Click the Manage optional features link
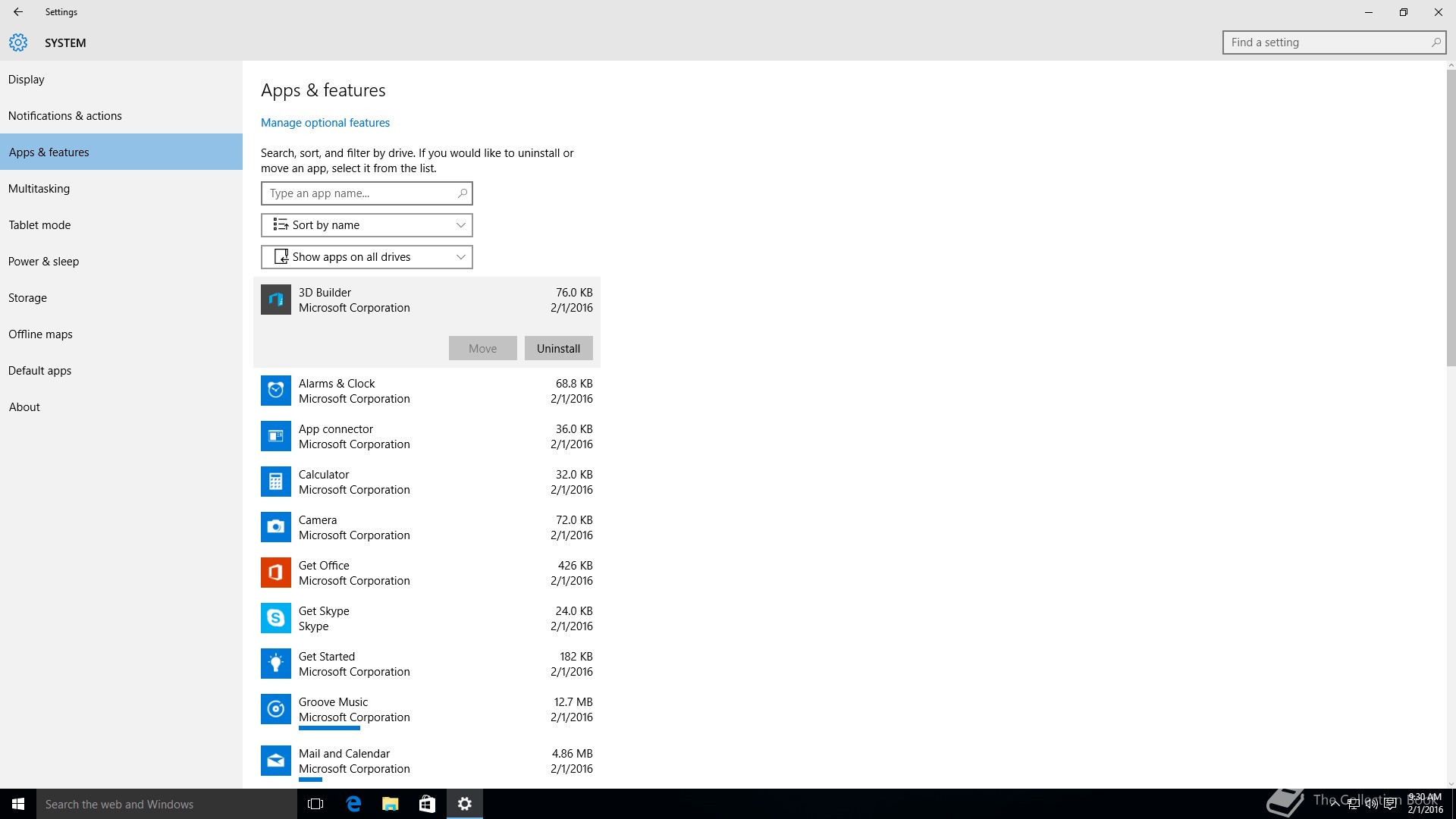1456x819 pixels. (325, 123)
